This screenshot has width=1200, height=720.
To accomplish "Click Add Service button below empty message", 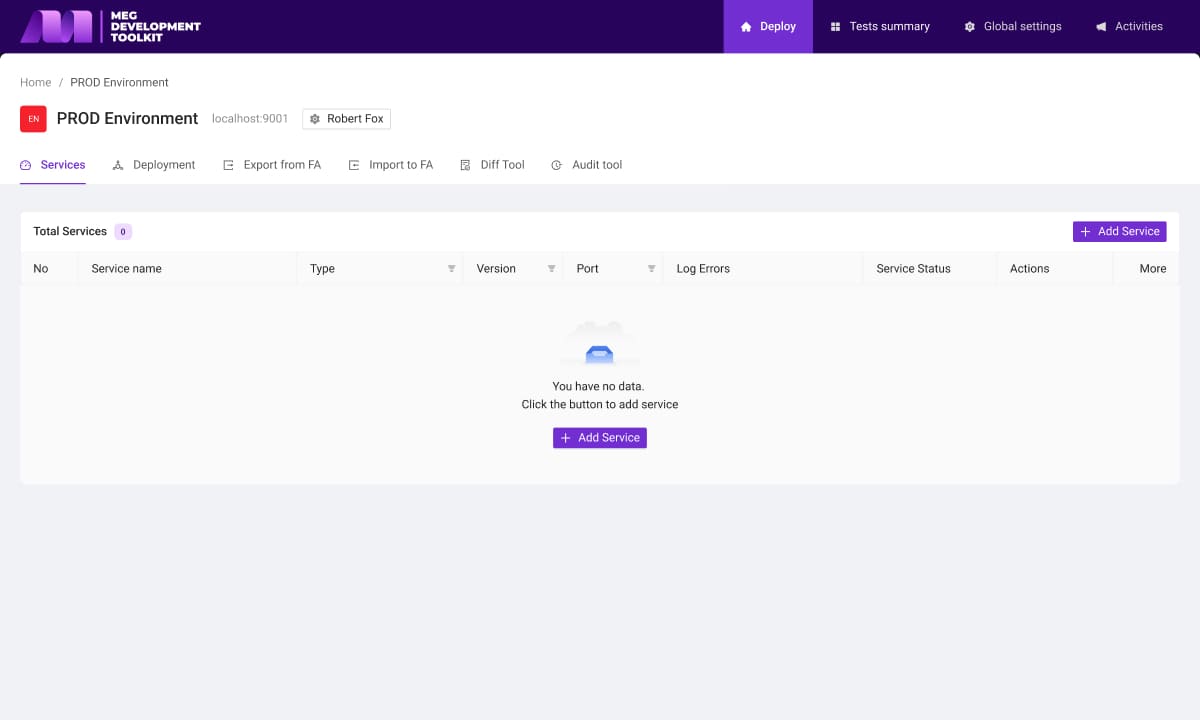I will (600, 438).
